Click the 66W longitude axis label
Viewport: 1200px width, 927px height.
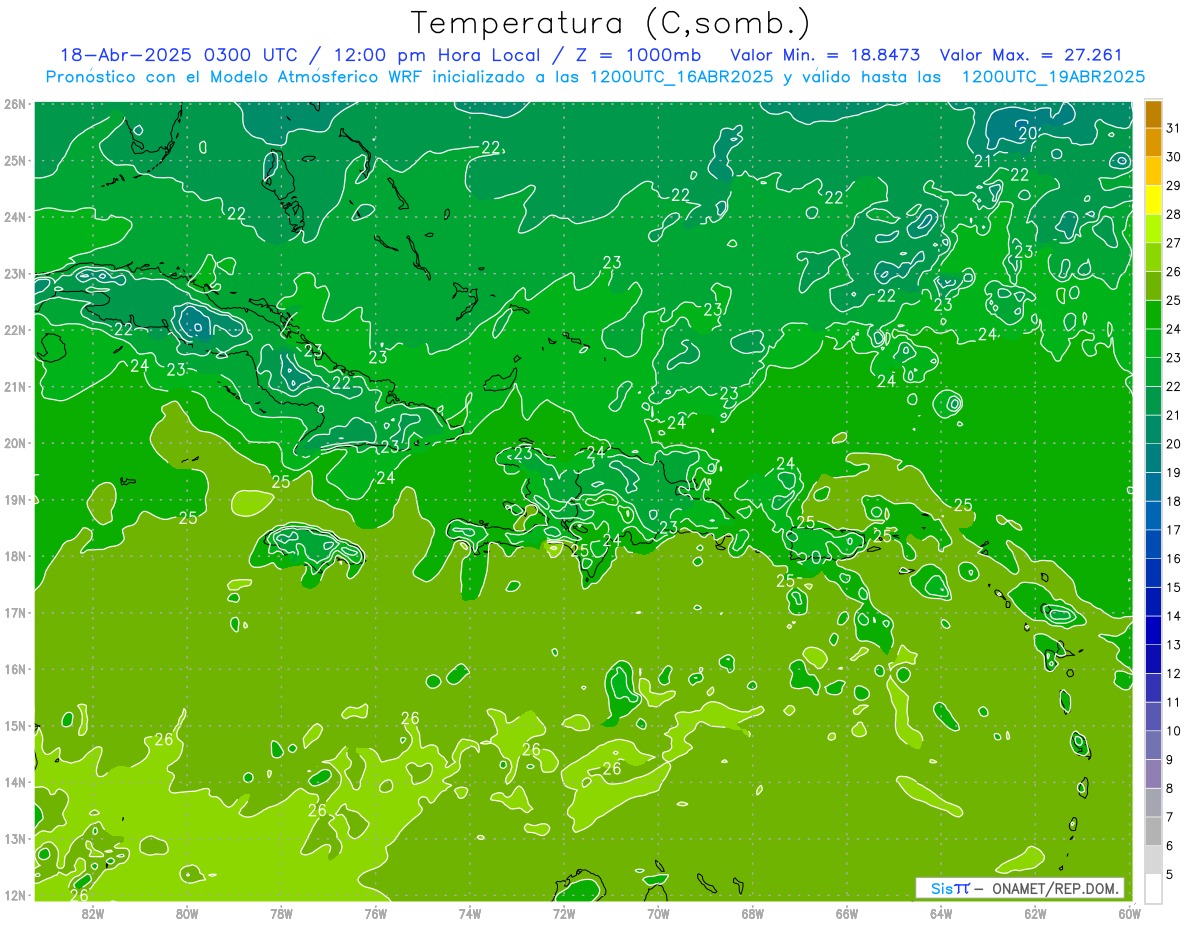[847, 912]
